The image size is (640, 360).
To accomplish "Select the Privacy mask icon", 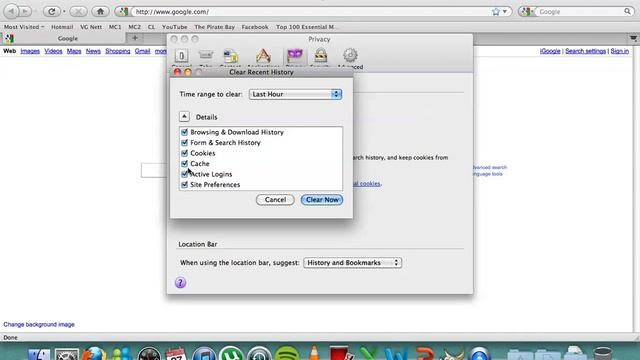I will pos(295,56).
